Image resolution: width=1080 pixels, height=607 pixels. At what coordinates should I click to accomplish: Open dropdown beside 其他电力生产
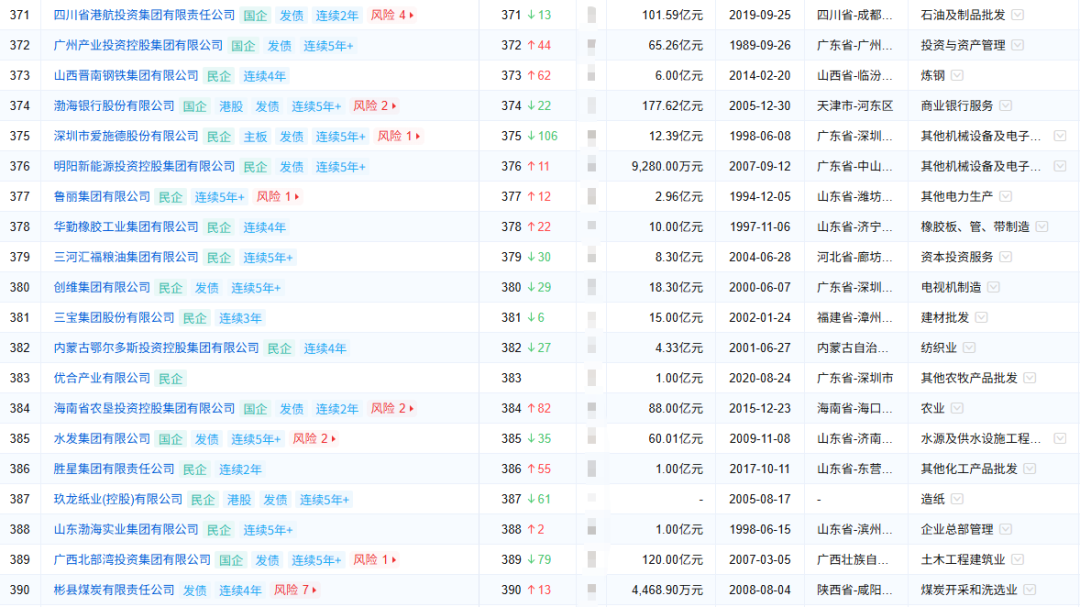click(x=1006, y=197)
